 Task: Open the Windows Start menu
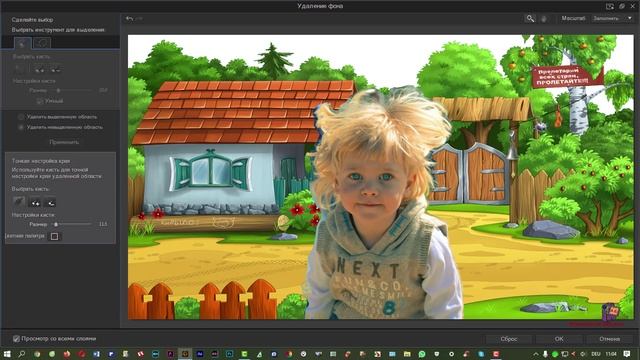[7, 354]
